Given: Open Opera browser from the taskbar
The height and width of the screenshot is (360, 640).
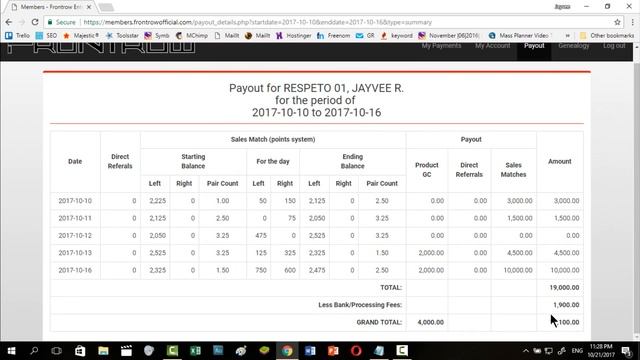Looking at the screenshot, I should [356, 351].
